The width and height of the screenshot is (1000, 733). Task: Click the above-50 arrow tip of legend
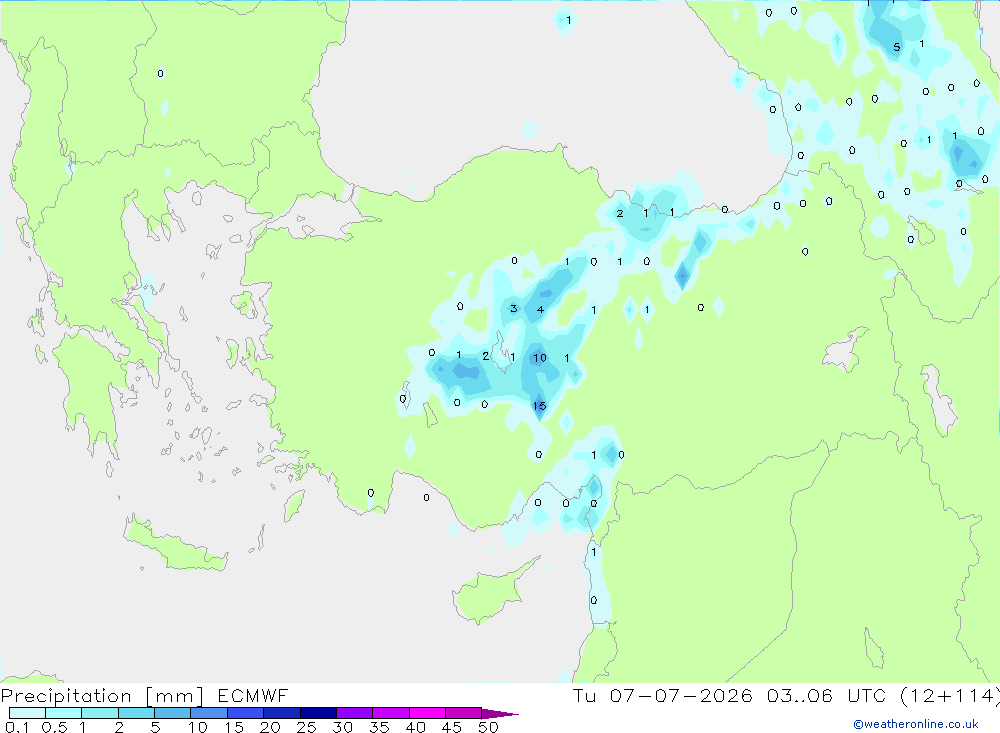[x=500, y=713]
